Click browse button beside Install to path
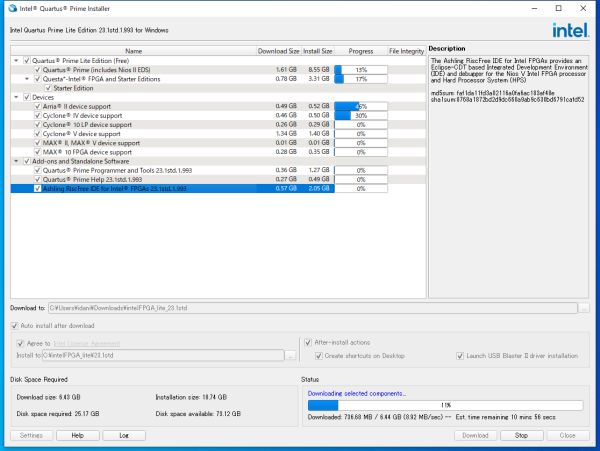Screen dimensions: 600x451 tap(291, 355)
